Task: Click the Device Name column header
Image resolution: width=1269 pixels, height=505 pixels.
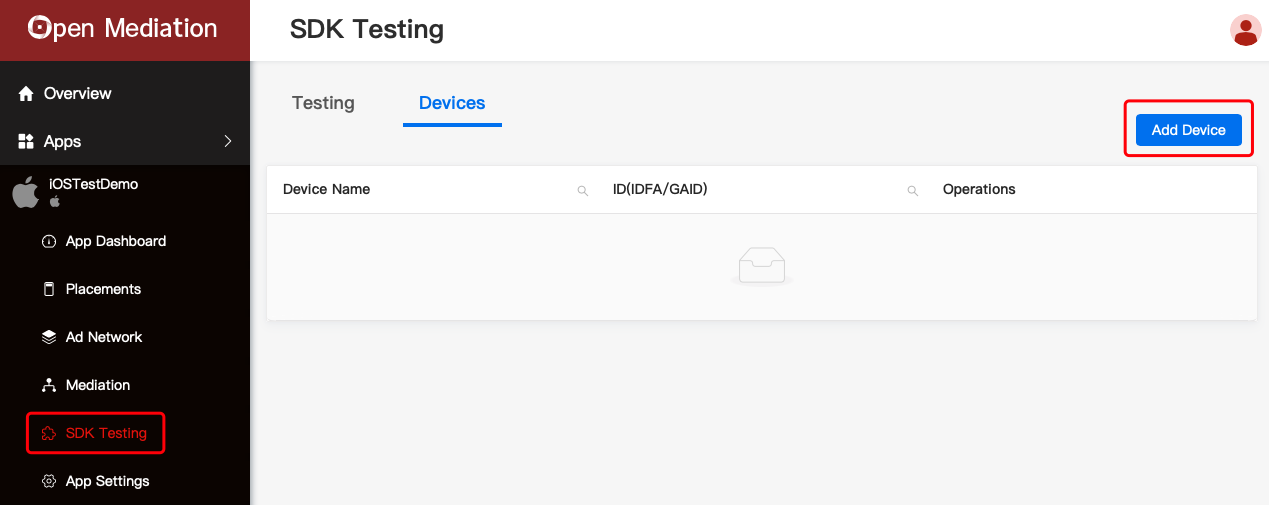Action: pyautogui.click(x=326, y=189)
